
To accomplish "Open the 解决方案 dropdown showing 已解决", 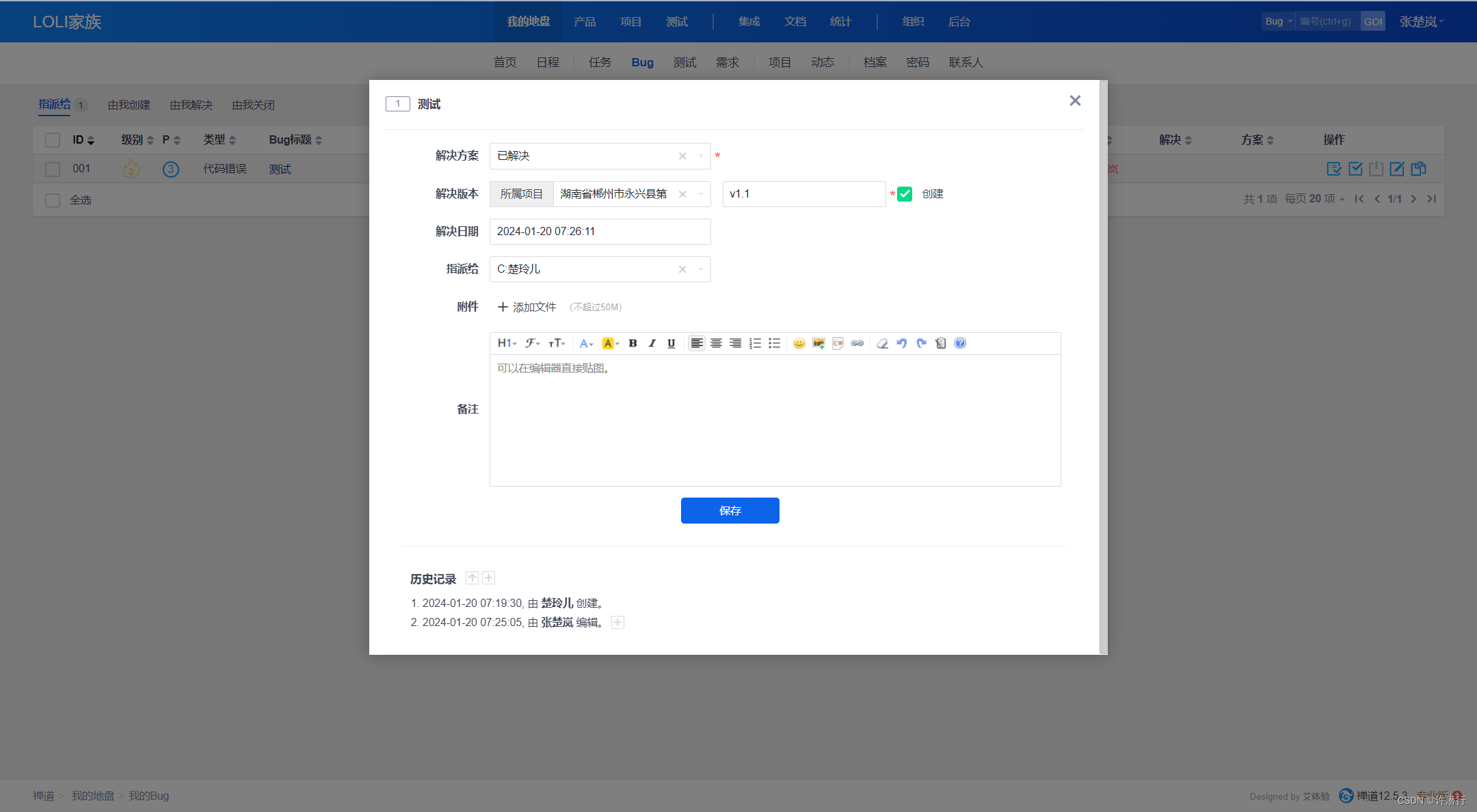I will [600, 156].
